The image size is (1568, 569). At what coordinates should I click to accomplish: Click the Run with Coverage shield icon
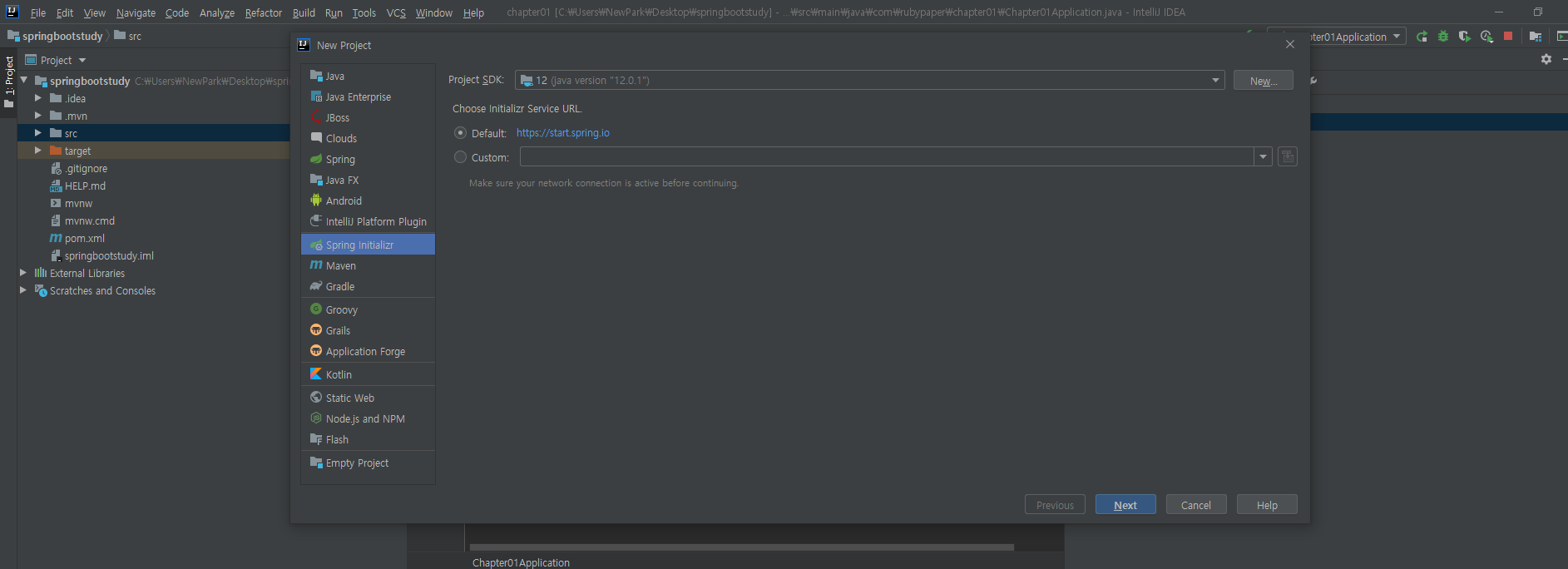click(1465, 37)
